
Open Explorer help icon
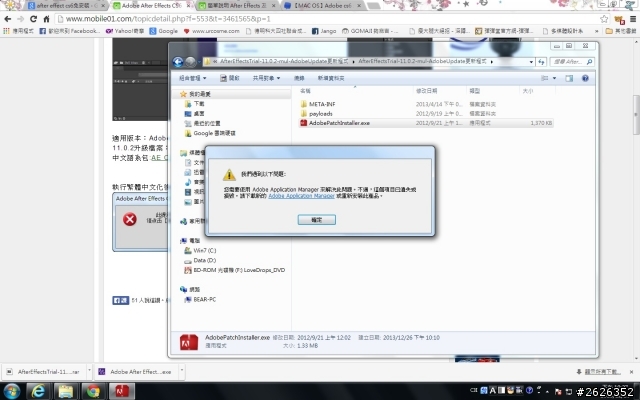(x=585, y=78)
